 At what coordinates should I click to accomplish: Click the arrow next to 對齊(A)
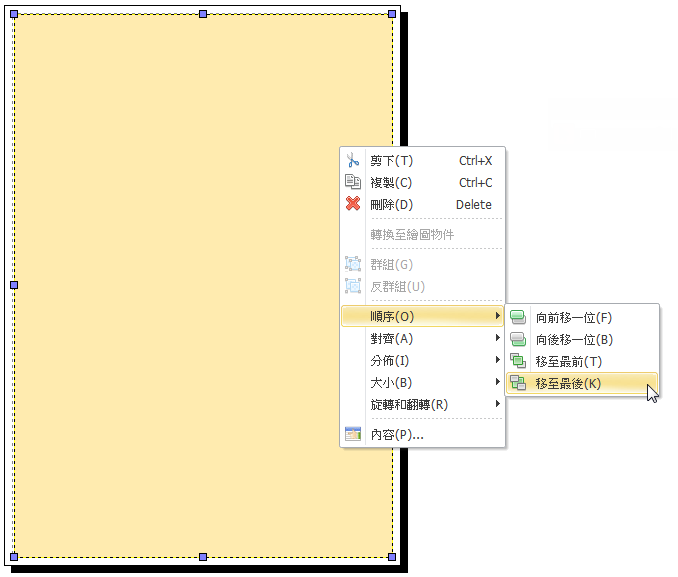(498, 338)
